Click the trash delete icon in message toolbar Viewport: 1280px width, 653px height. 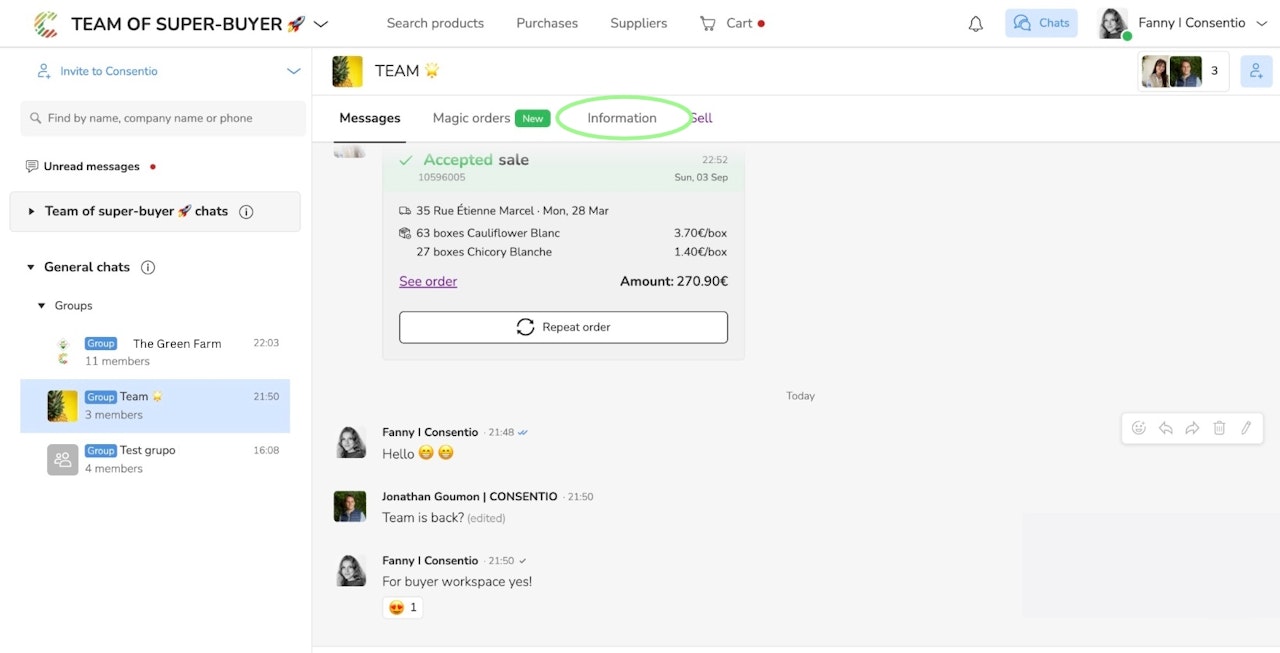coord(1219,428)
